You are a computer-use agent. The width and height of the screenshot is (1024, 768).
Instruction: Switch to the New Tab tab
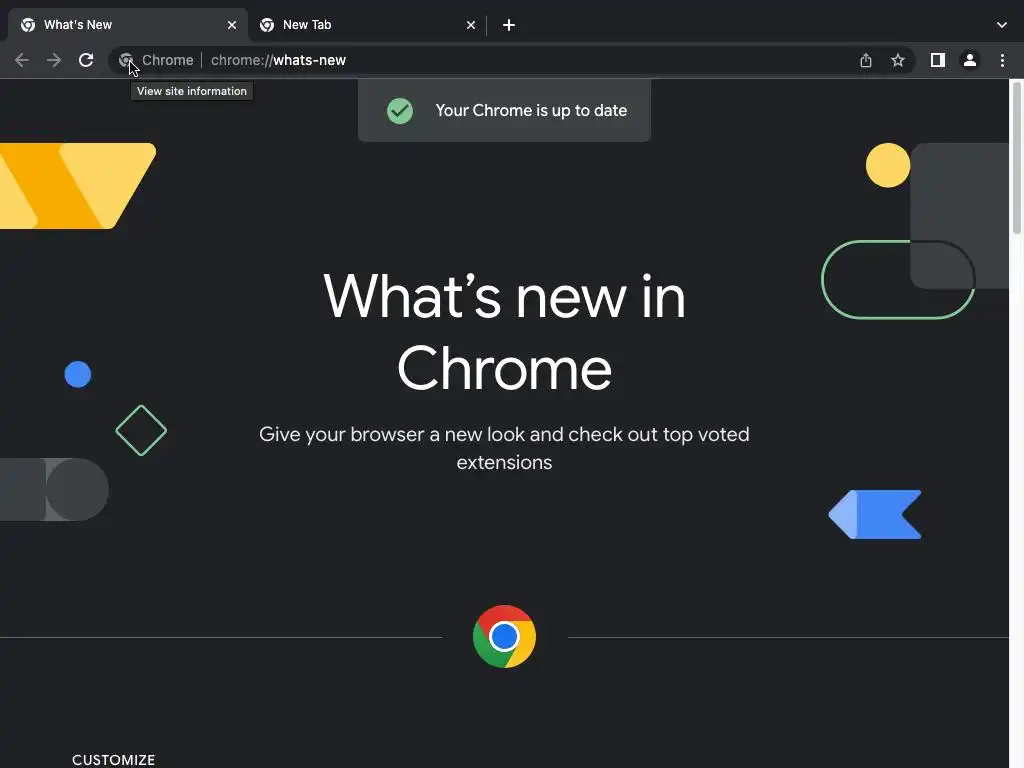(367, 25)
